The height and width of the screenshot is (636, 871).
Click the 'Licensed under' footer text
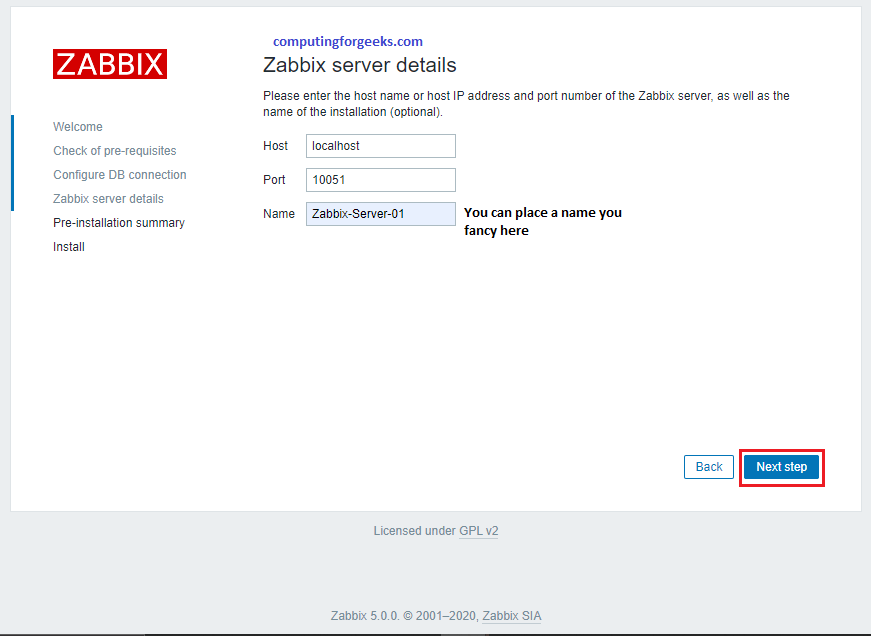414,531
